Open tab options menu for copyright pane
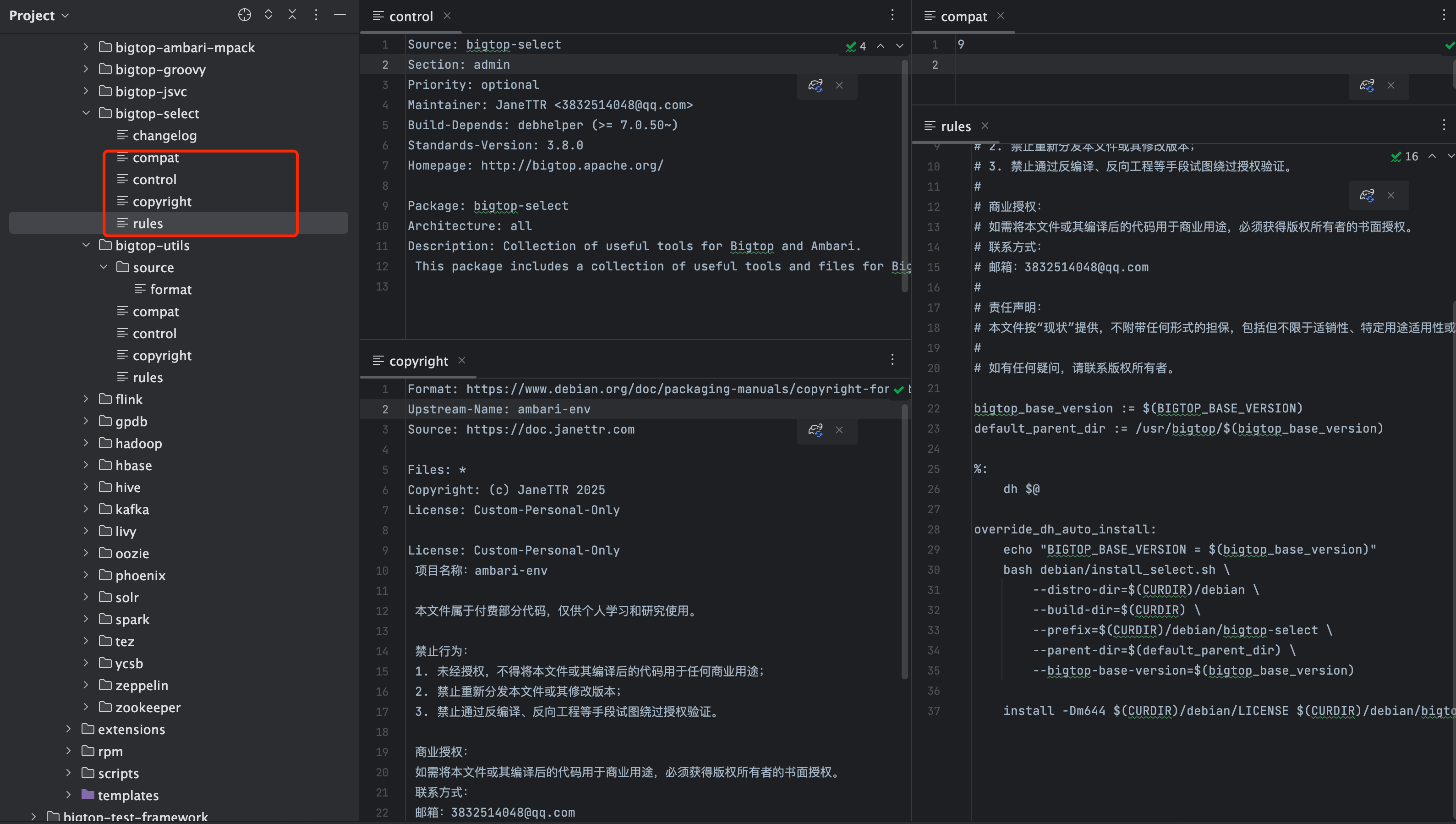Screen dimensions: 1456x824 pos(892,359)
